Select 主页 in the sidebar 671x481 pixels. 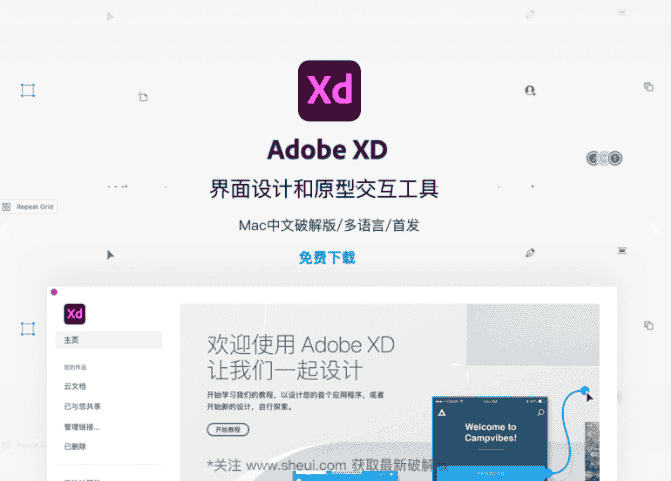[72, 340]
